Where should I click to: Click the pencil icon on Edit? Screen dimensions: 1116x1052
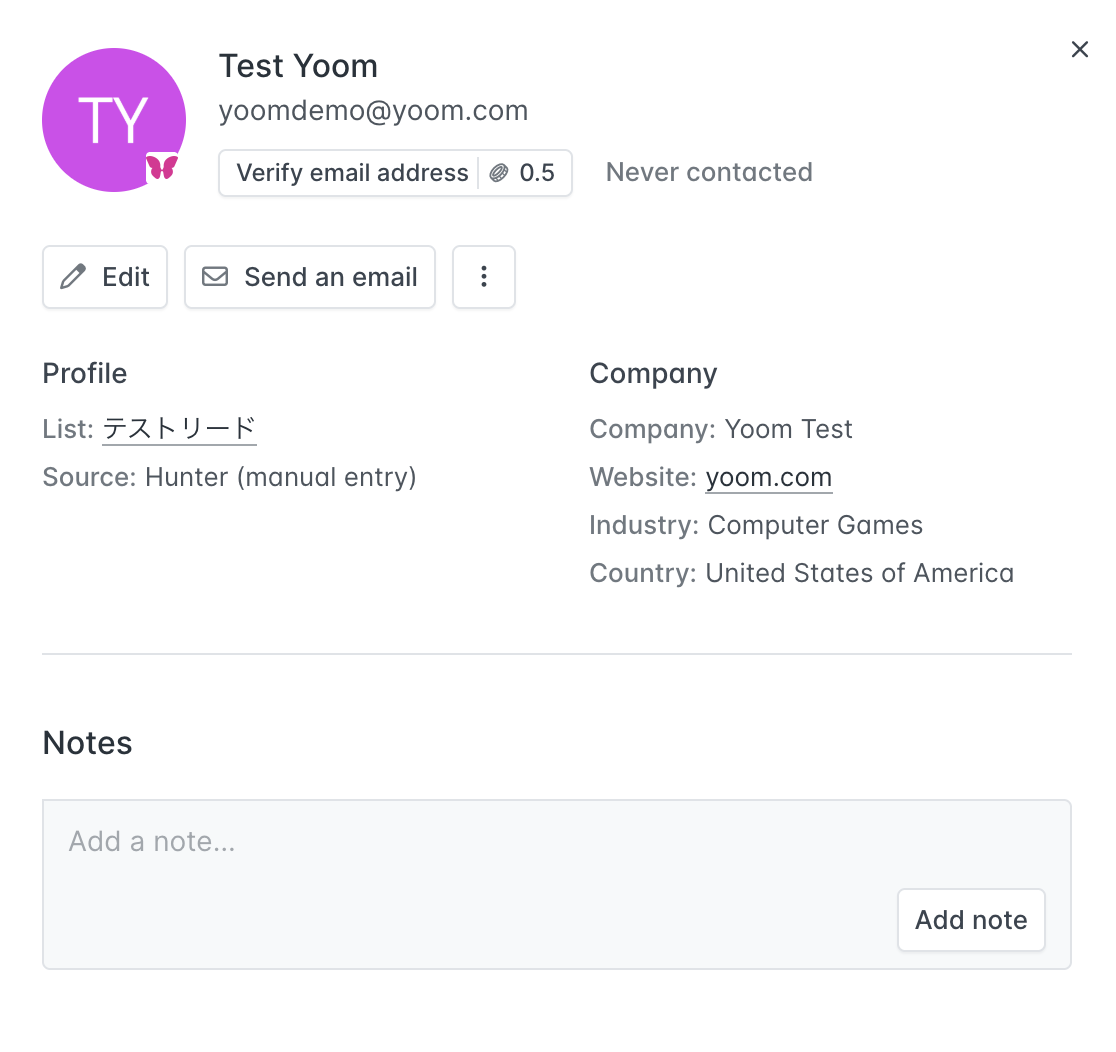[x=73, y=277]
